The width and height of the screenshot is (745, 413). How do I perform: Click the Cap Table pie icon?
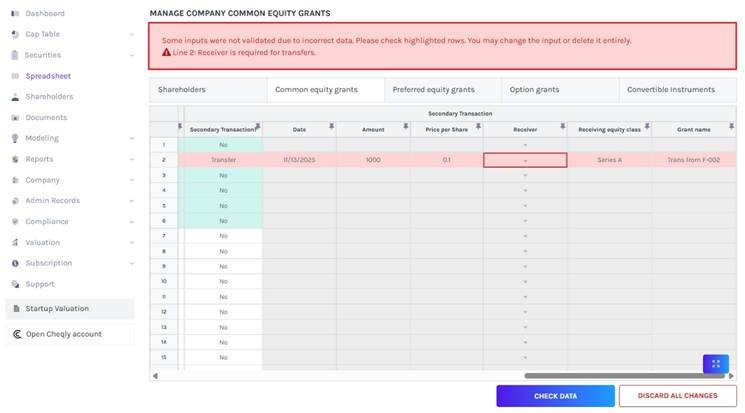[x=15, y=34]
